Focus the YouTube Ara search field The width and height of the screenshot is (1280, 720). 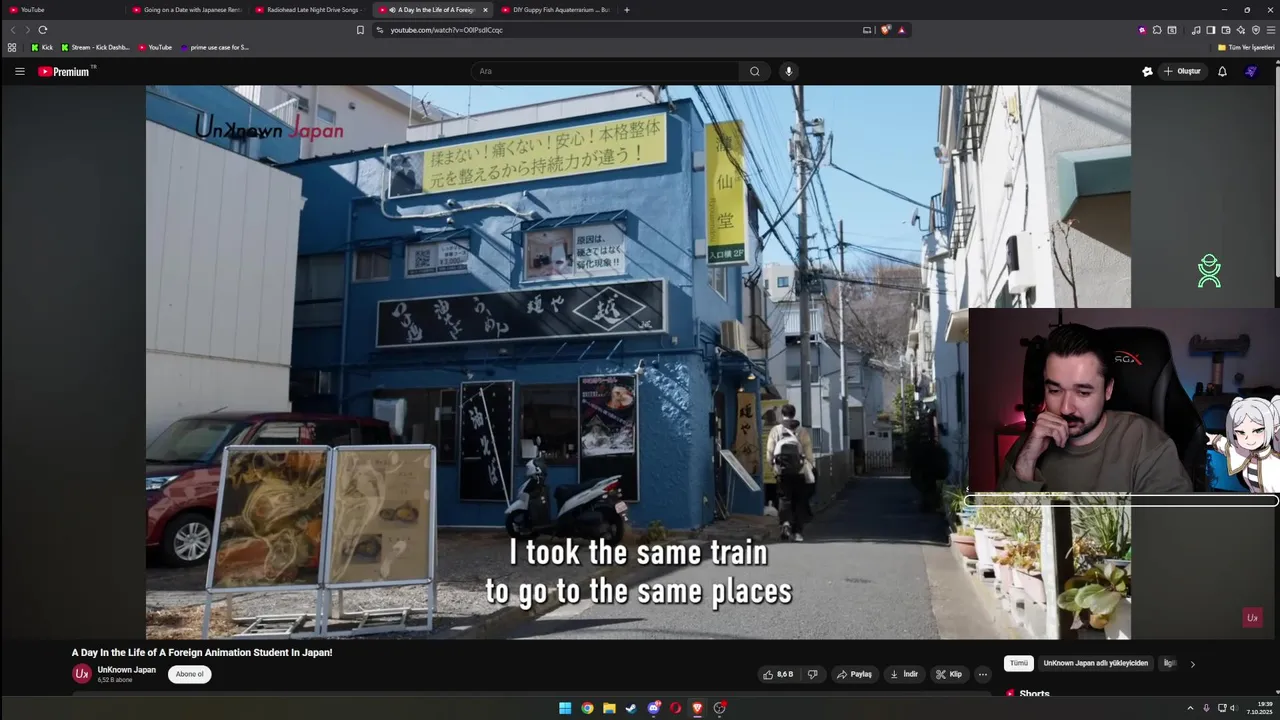pos(605,71)
